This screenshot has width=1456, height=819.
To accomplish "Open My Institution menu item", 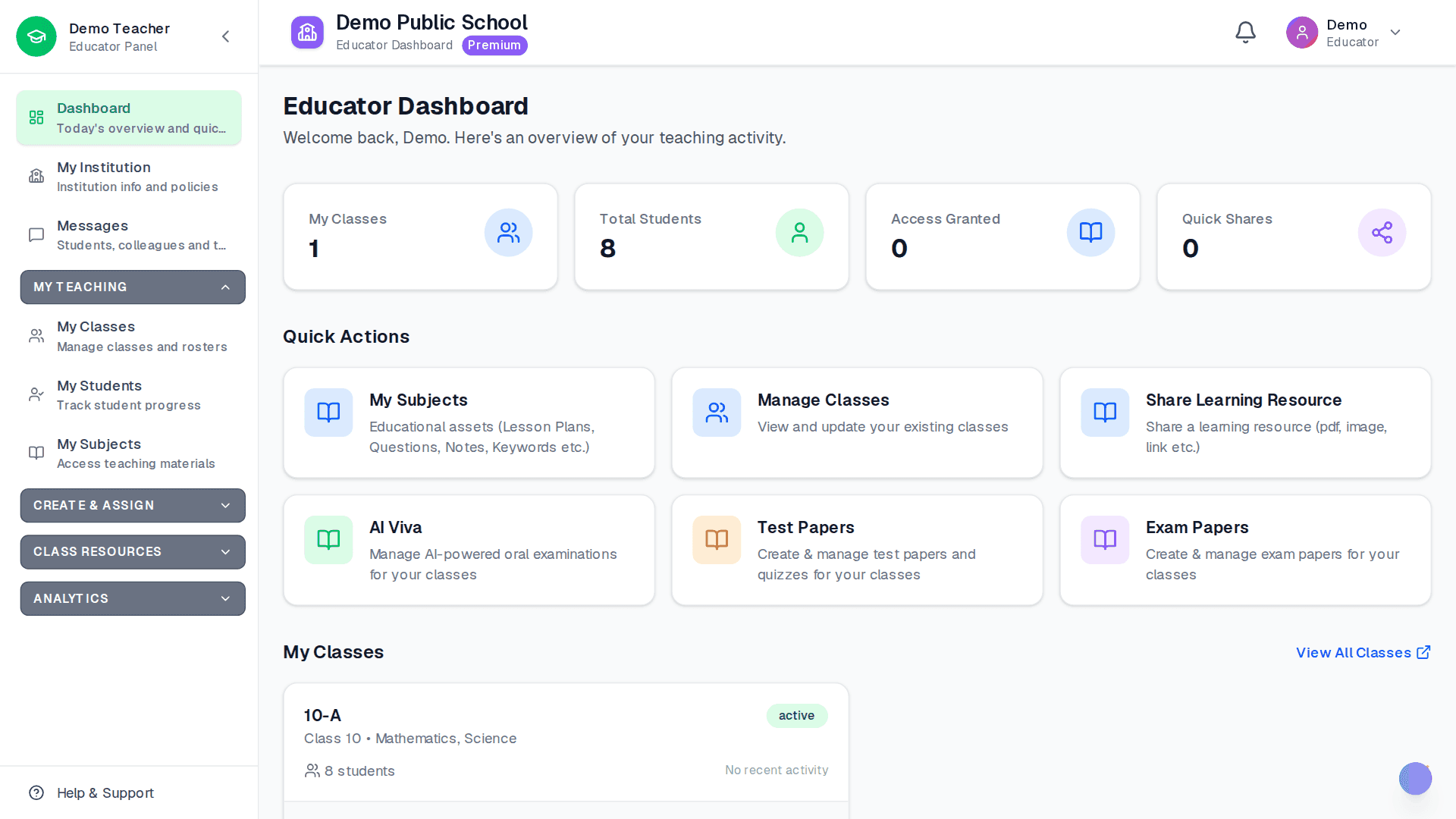I will click(x=129, y=176).
